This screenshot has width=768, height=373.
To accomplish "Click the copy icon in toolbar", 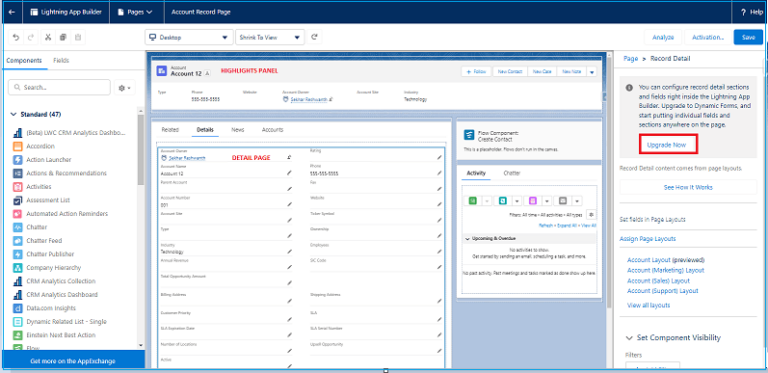I will click(63, 37).
